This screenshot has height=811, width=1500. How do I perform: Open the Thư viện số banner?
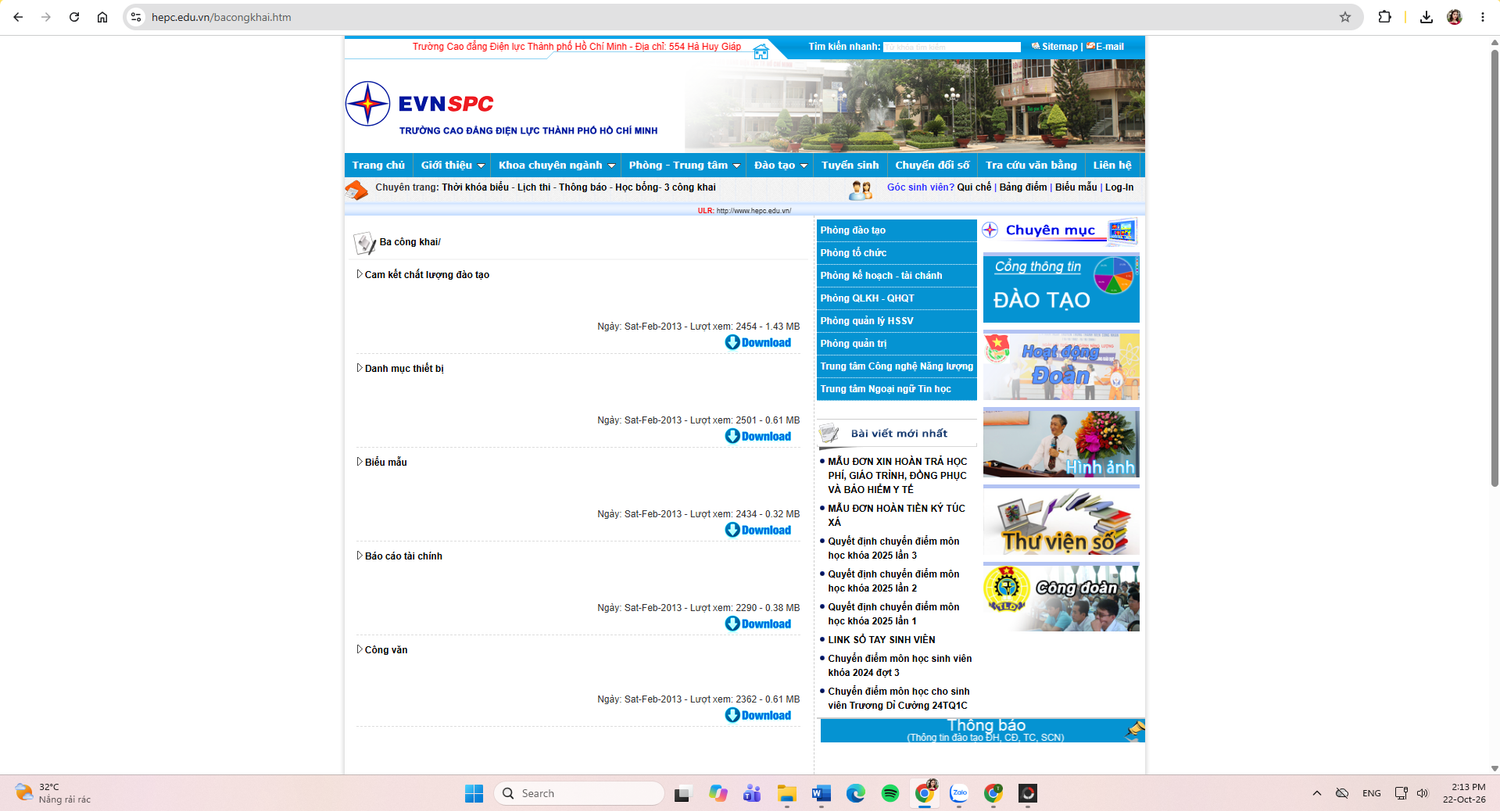[x=1061, y=520]
